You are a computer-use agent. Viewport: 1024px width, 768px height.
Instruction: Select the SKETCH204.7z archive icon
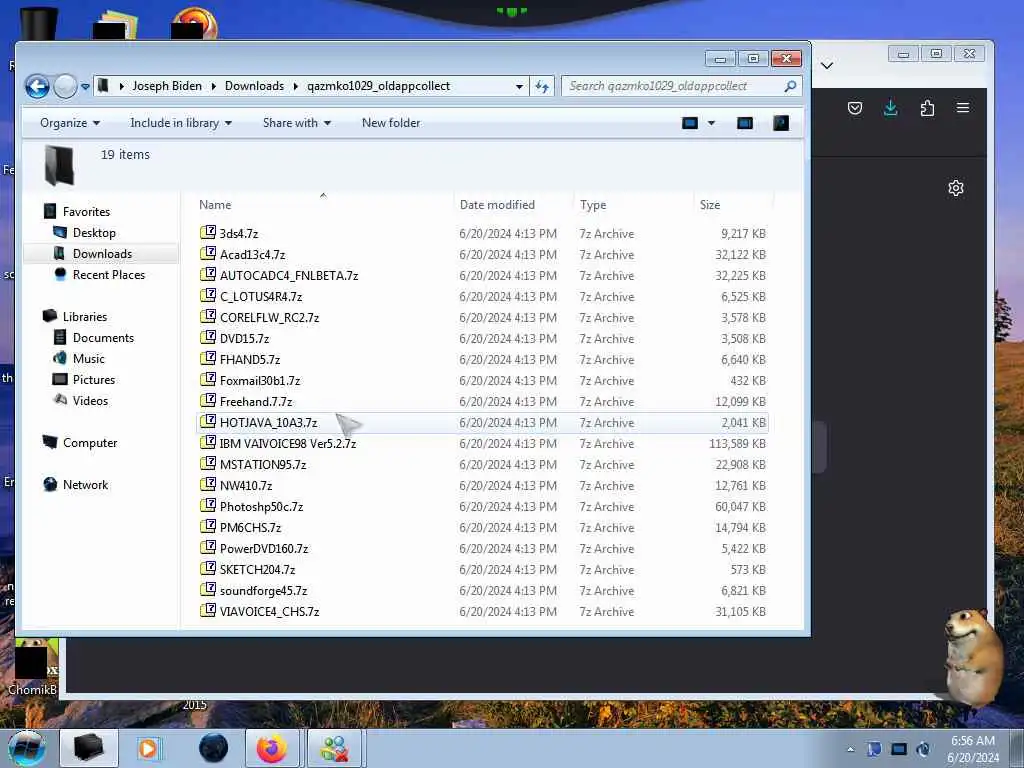coord(208,568)
